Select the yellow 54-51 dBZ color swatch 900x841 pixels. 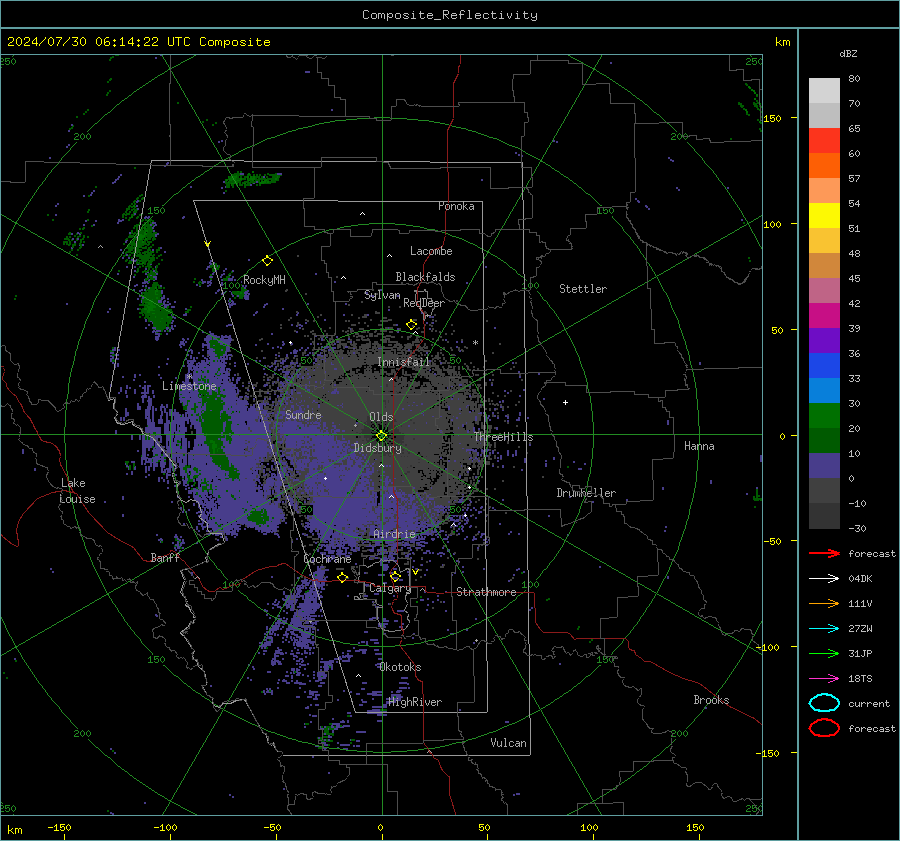pos(824,216)
